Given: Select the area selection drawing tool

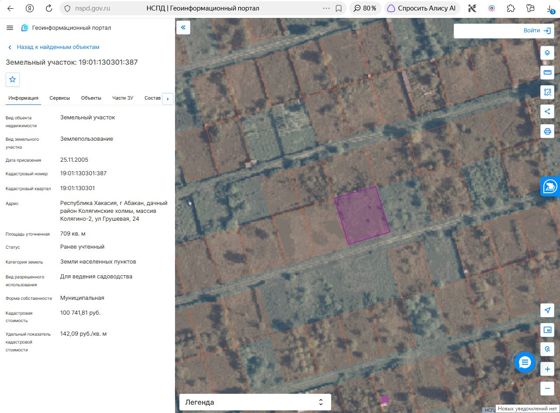Looking at the screenshot, I should [x=547, y=92].
